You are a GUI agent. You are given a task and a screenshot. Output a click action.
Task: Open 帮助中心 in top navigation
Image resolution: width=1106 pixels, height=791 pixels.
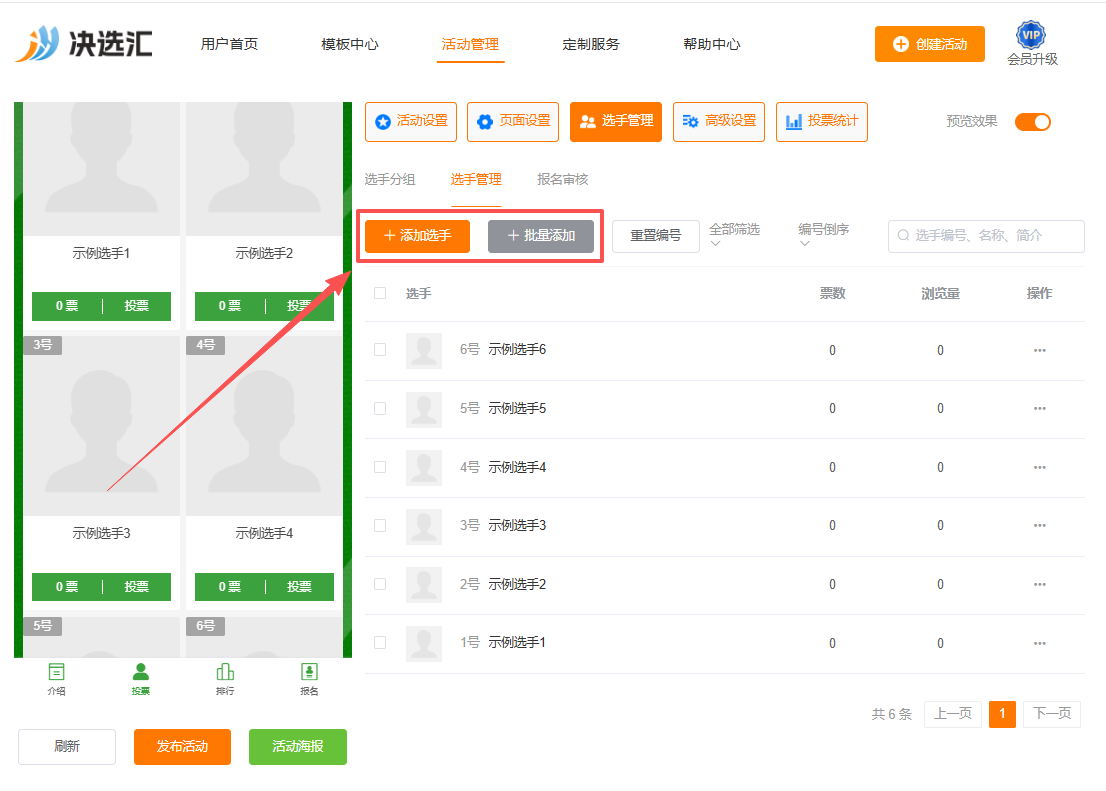coord(712,44)
